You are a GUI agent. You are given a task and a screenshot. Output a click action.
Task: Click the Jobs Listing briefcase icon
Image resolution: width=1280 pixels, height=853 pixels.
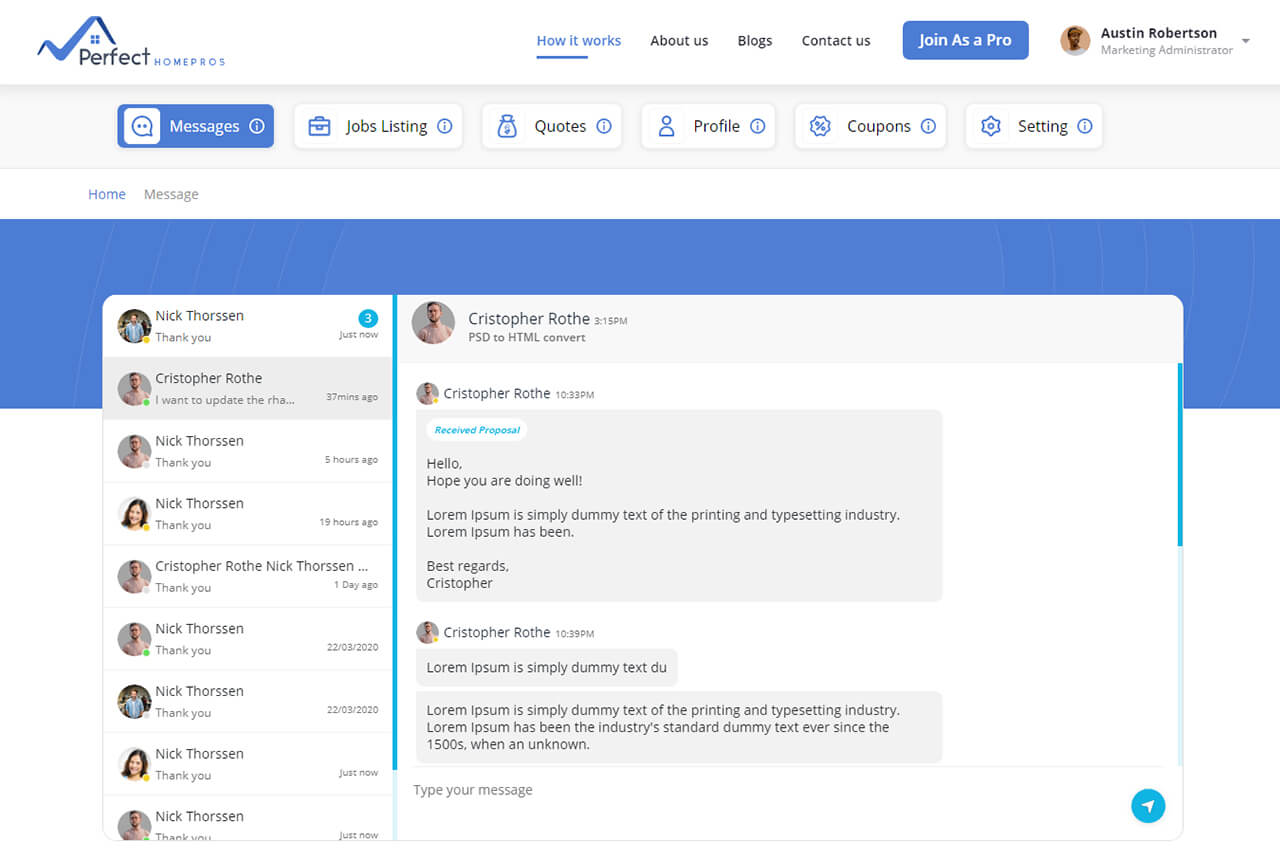point(319,126)
